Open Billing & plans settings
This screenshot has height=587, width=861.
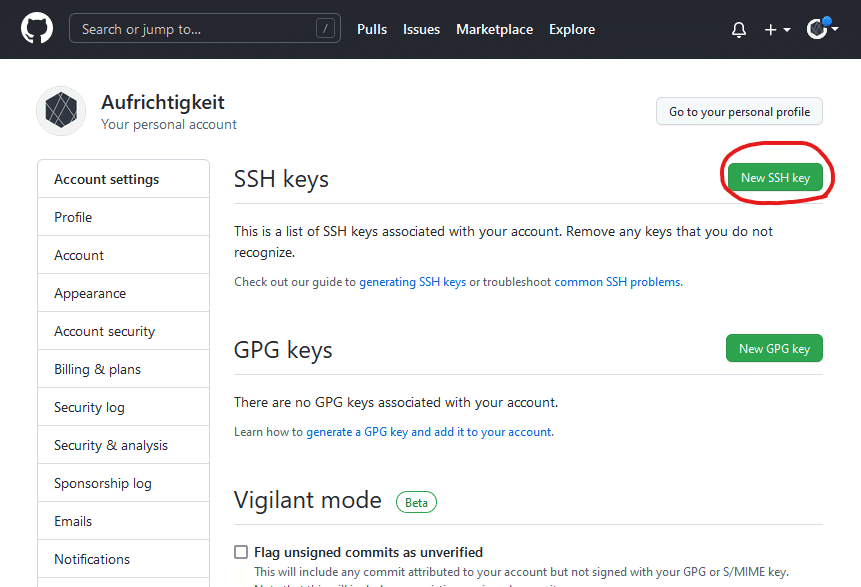tap(124, 369)
